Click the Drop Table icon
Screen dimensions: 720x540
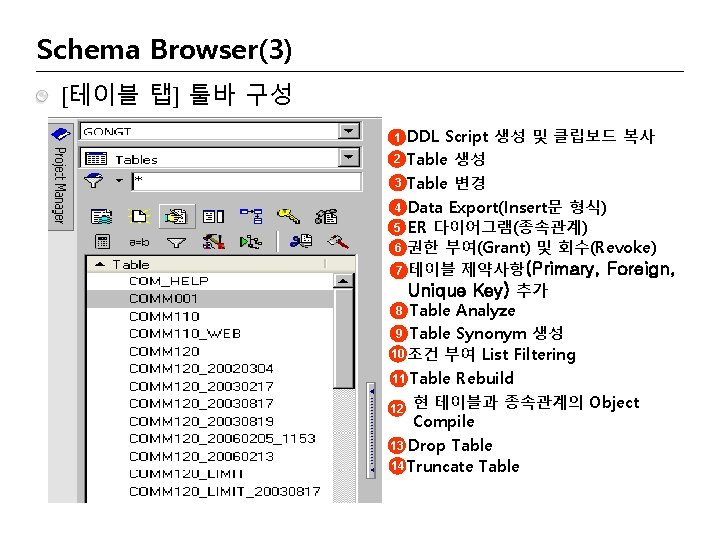pos(301,241)
